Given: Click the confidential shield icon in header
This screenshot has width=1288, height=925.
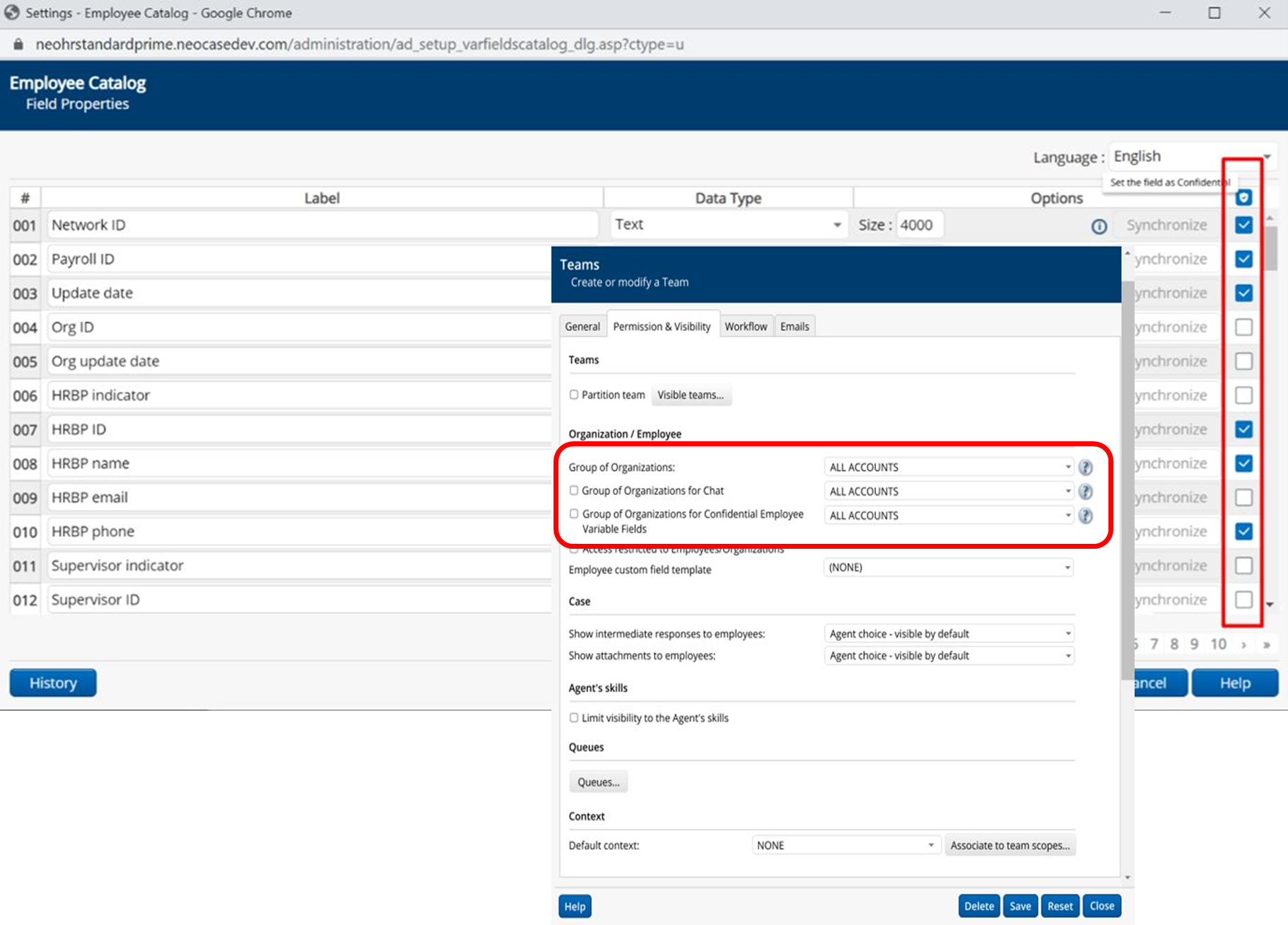Looking at the screenshot, I should coord(1243,198).
